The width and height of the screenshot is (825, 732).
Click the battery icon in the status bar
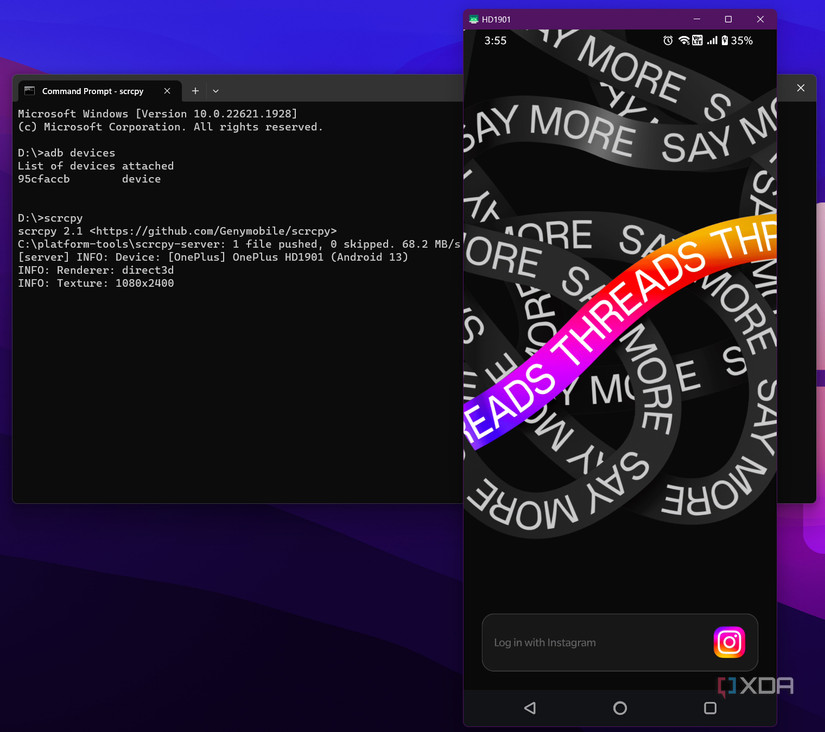click(725, 41)
